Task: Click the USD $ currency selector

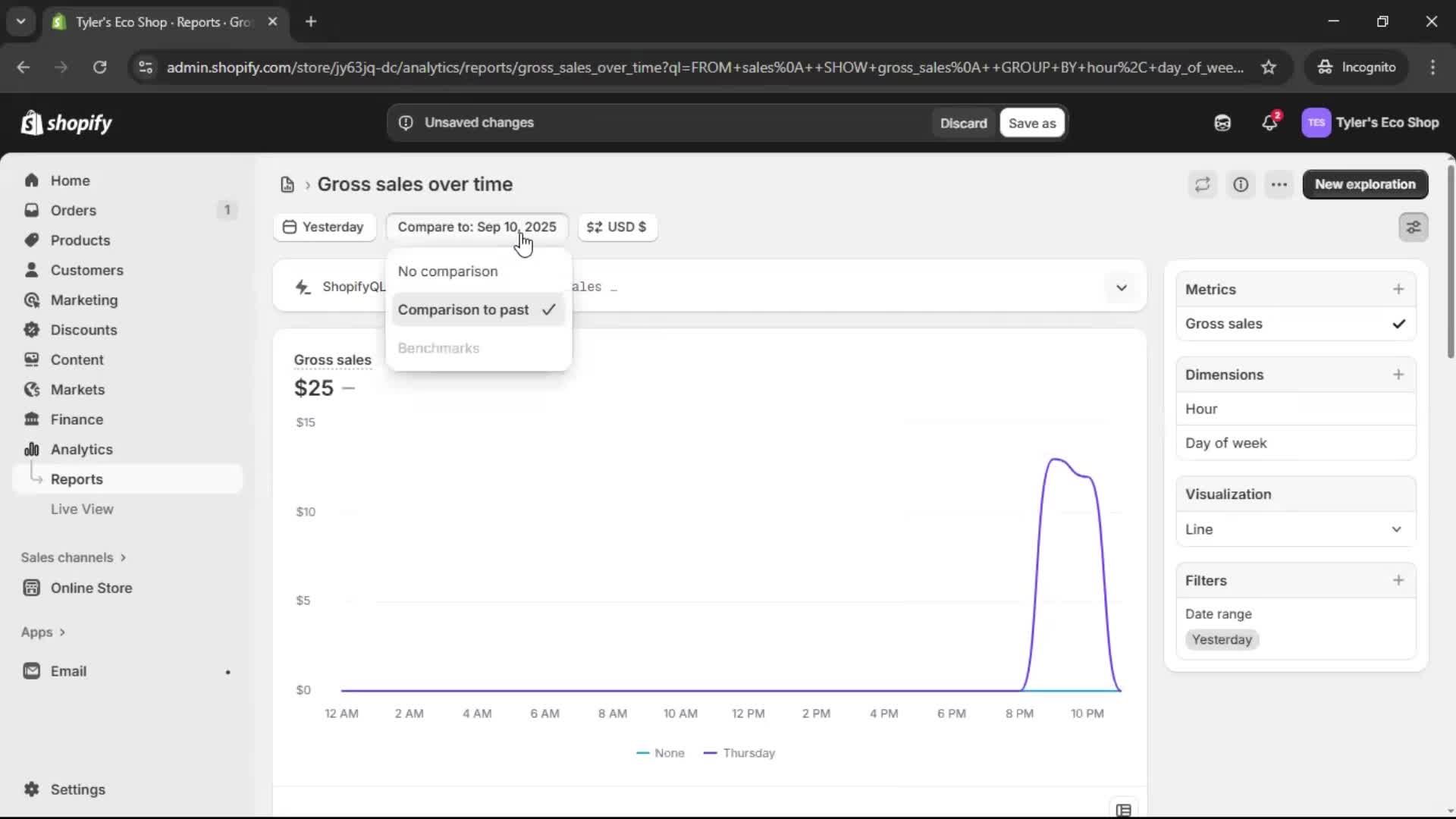Action: click(617, 227)
